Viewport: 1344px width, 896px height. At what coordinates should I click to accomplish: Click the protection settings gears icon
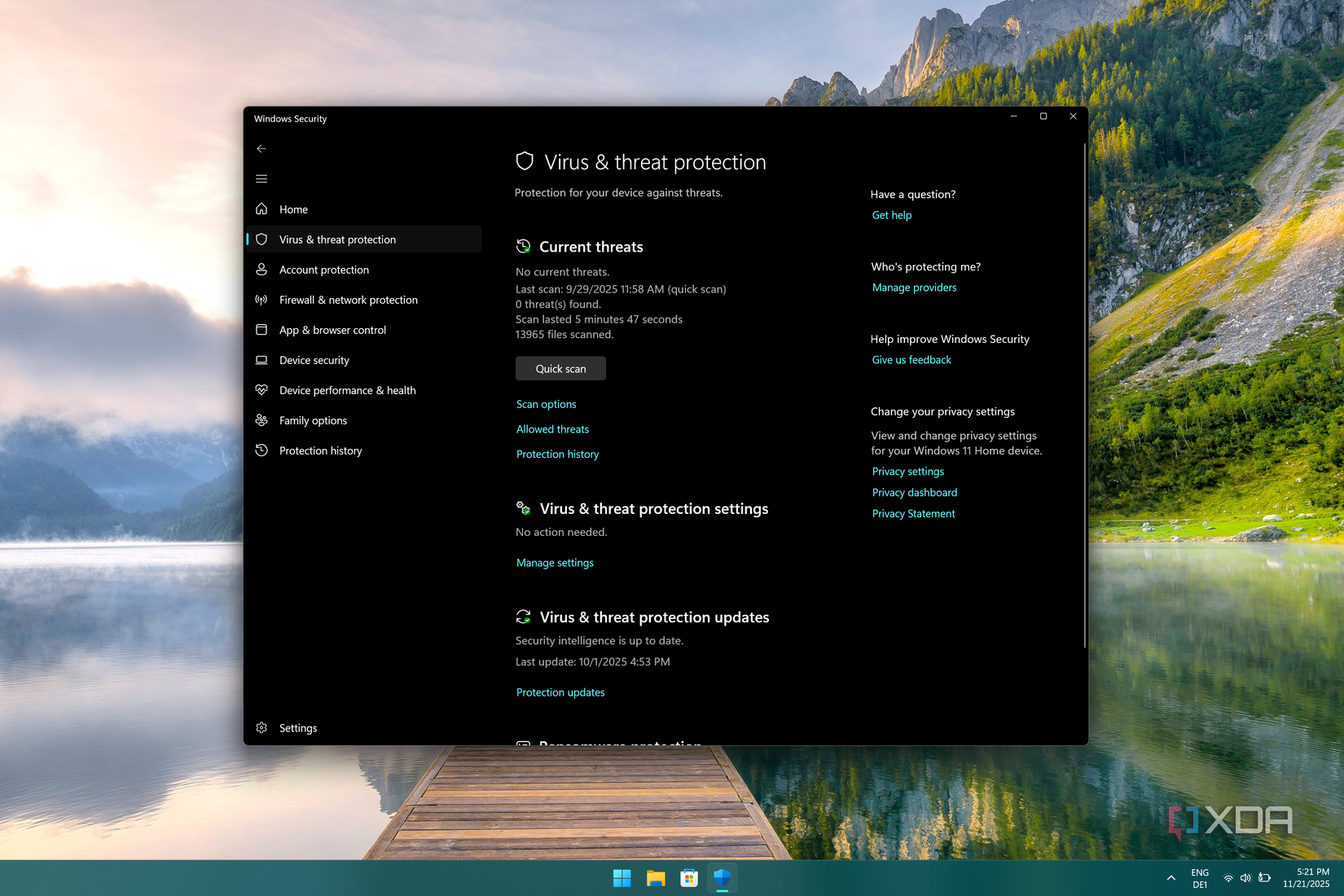point(524,508)
